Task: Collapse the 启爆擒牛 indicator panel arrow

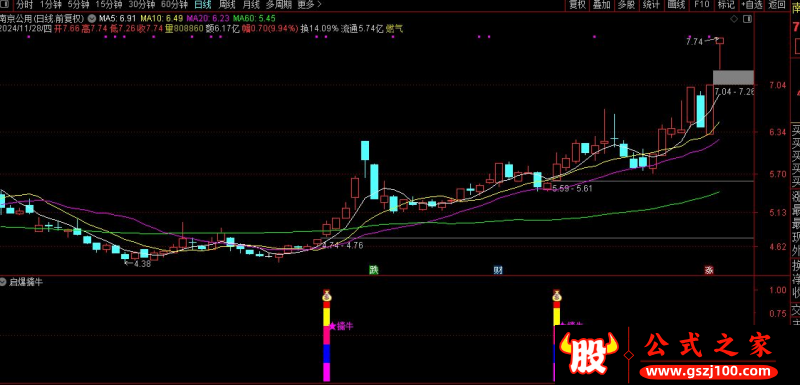Action: click(4, 282)
